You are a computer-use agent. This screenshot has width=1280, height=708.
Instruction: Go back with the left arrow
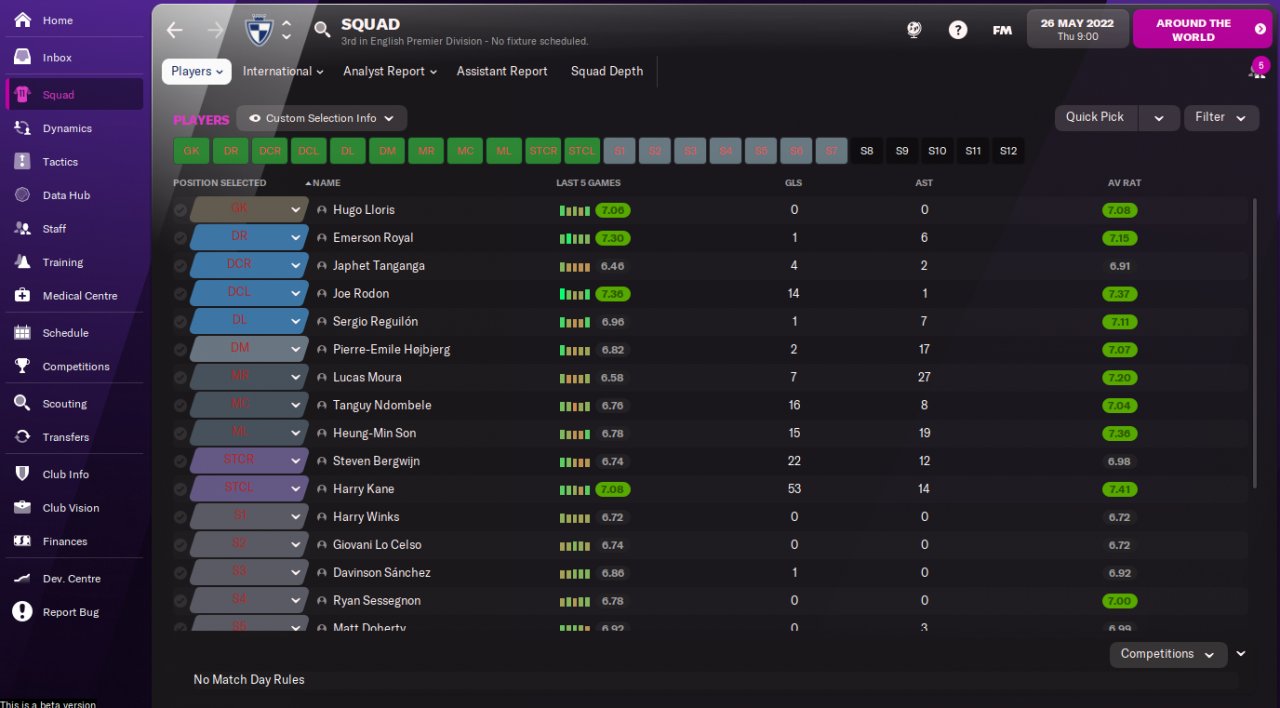click(175, 30)
